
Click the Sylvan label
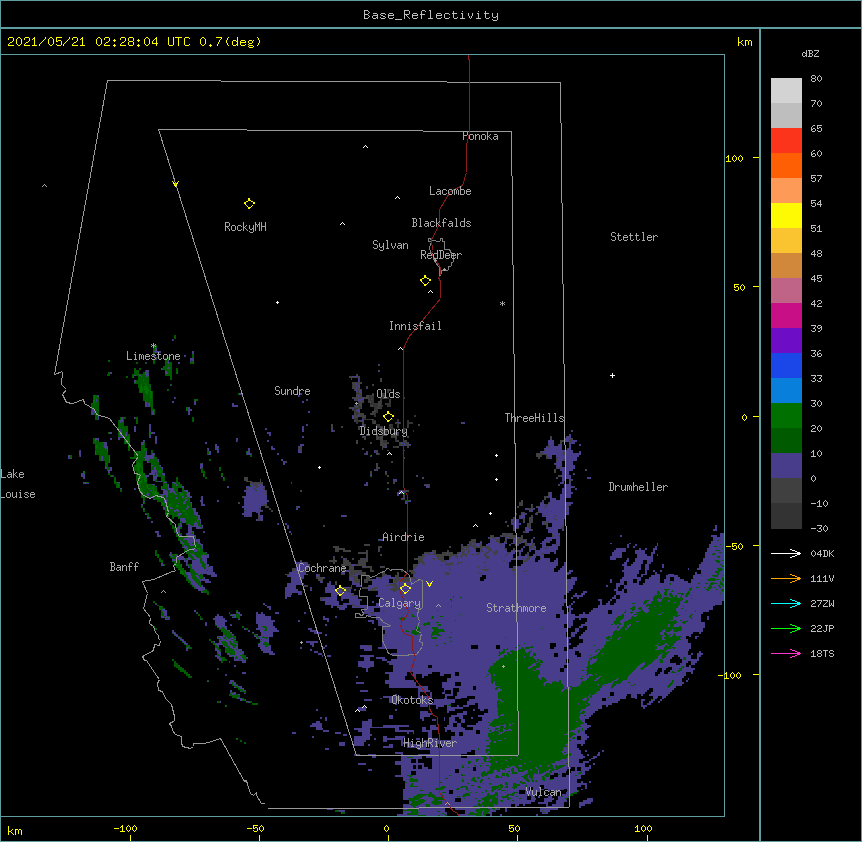click(x=390, y=245)
